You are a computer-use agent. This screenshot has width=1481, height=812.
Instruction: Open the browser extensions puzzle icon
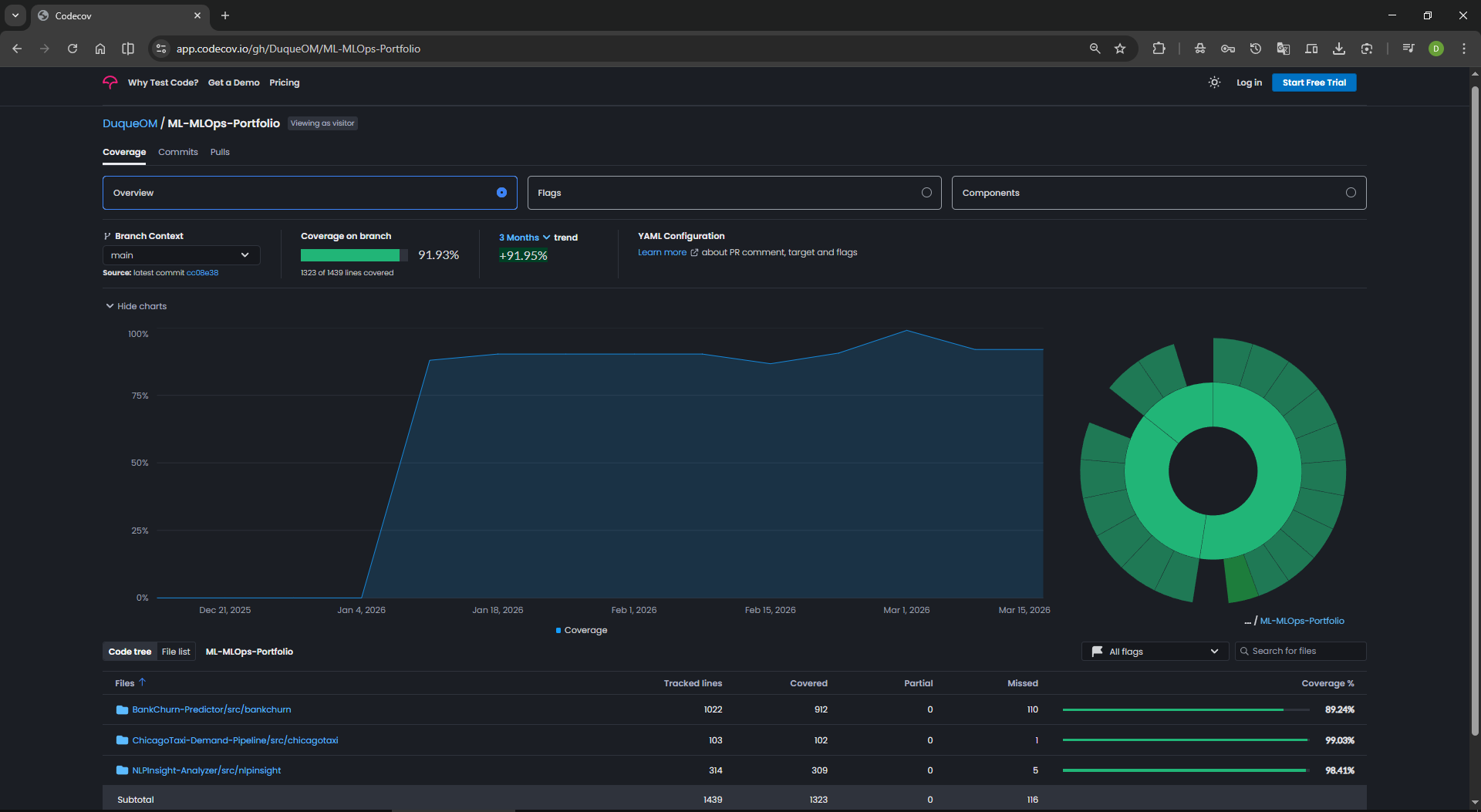click(x=1159, y=49)
